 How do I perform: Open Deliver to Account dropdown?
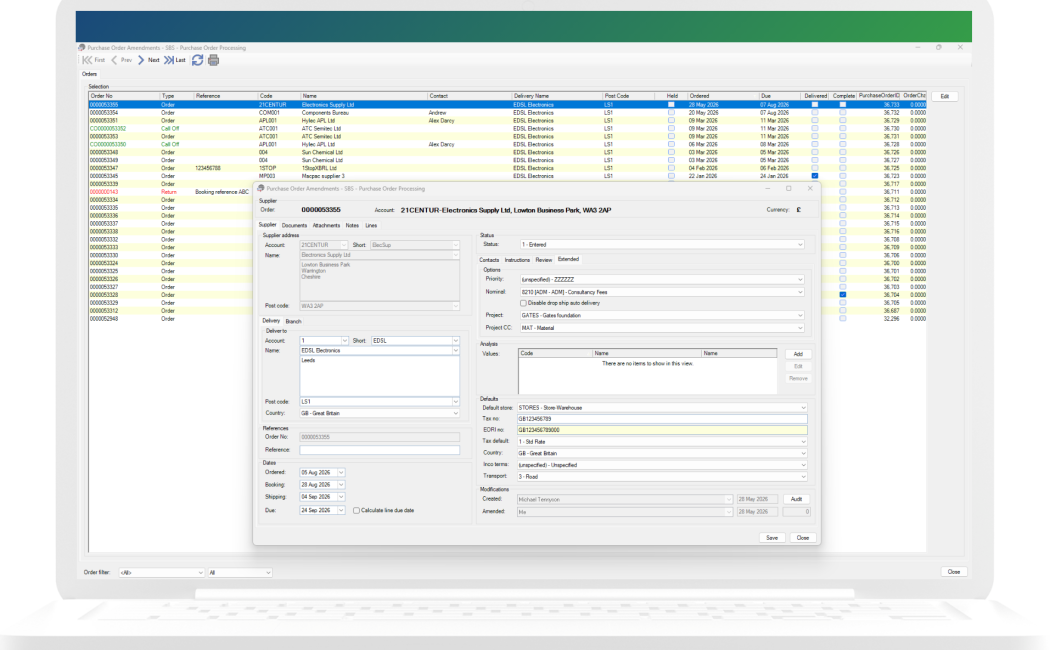tap(344, 341)
